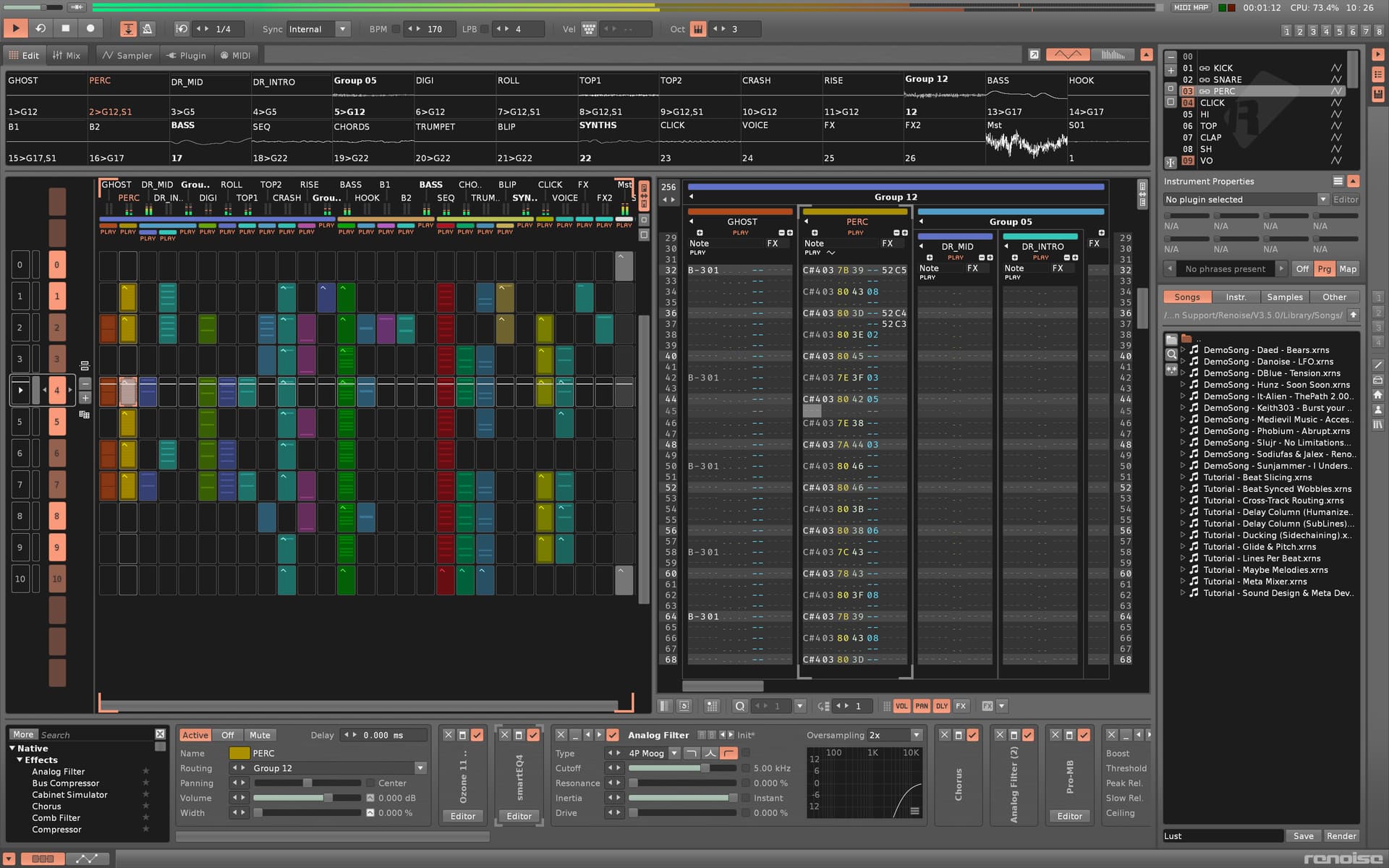
Task: Click the Render button
Action: click(x=1341, y=836)
